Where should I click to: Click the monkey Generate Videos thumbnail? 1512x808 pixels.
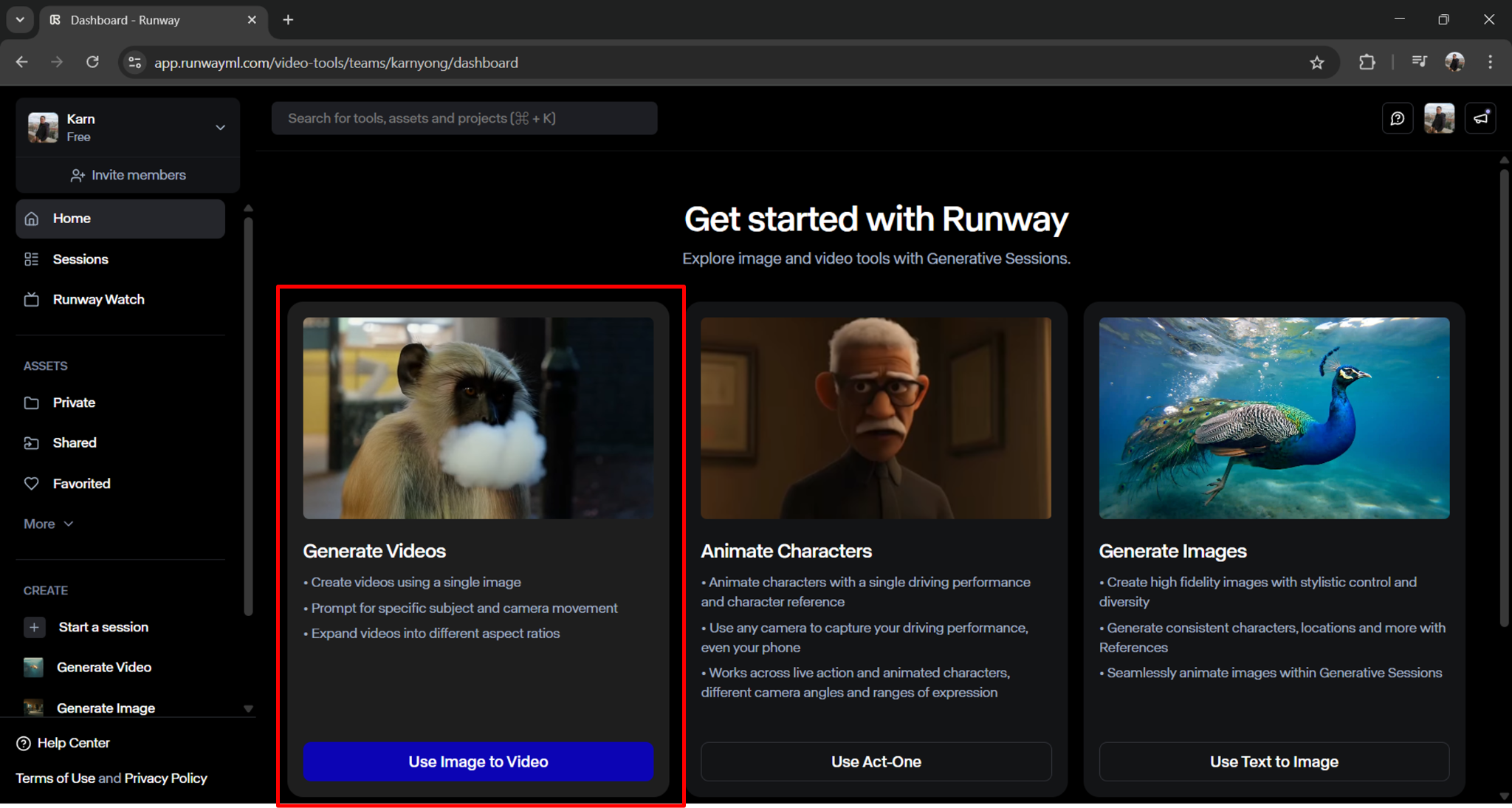pos(478,418)
